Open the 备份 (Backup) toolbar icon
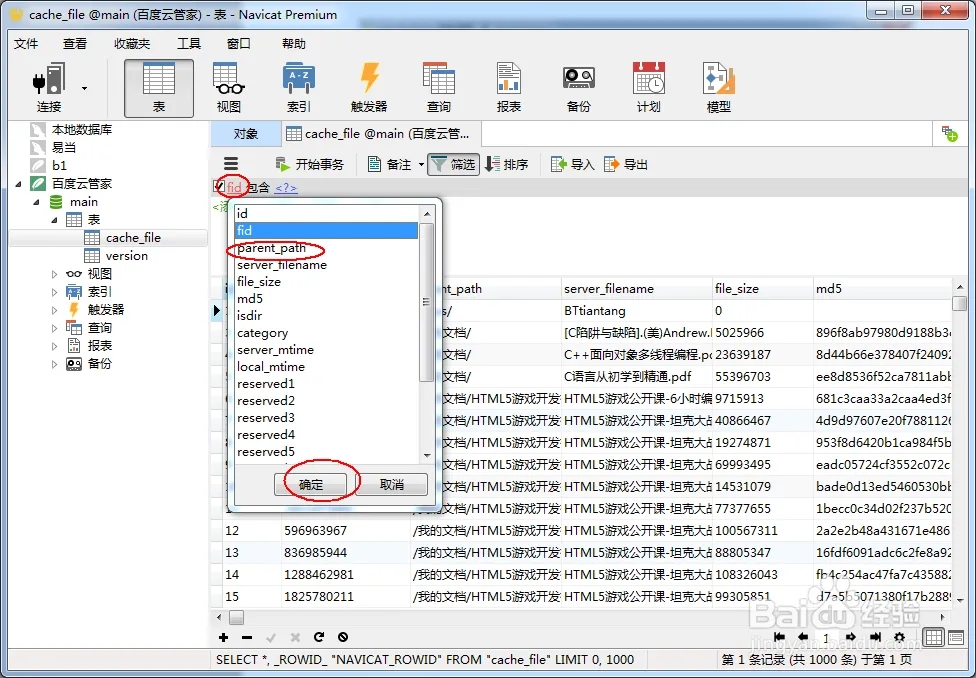The height and width of the screenshot is (678, 976). [x=578, y=87]
